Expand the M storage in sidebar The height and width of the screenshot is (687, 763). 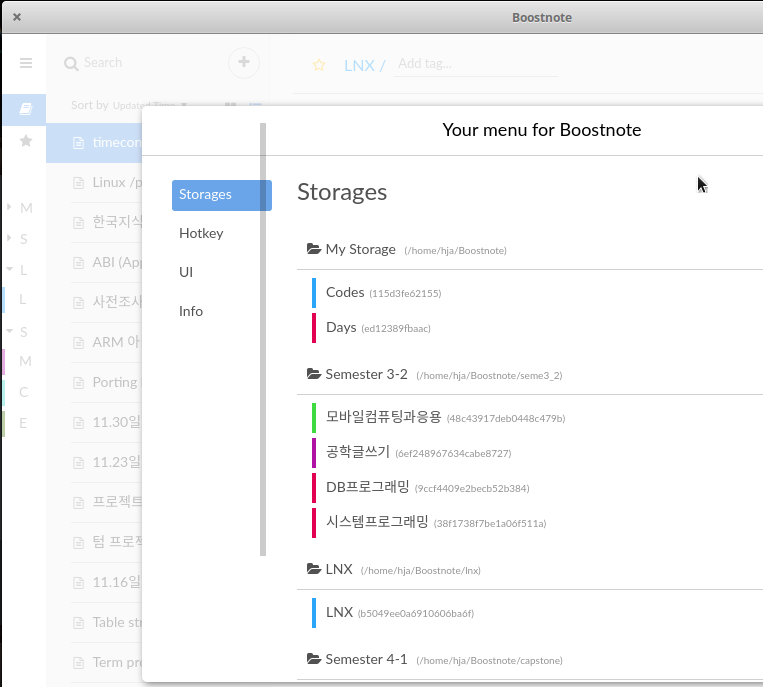tap(9, 207)
